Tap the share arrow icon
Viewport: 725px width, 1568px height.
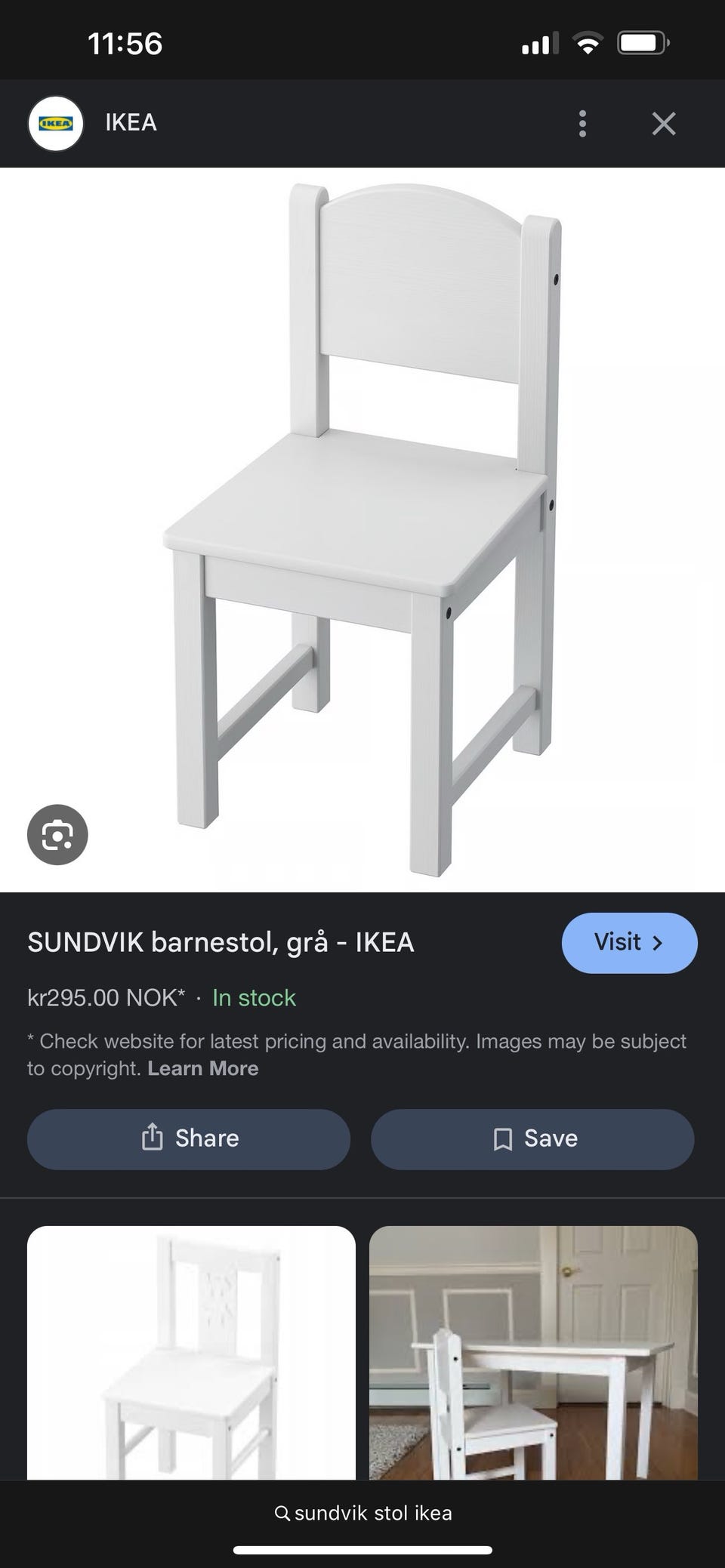[153, 1137]
